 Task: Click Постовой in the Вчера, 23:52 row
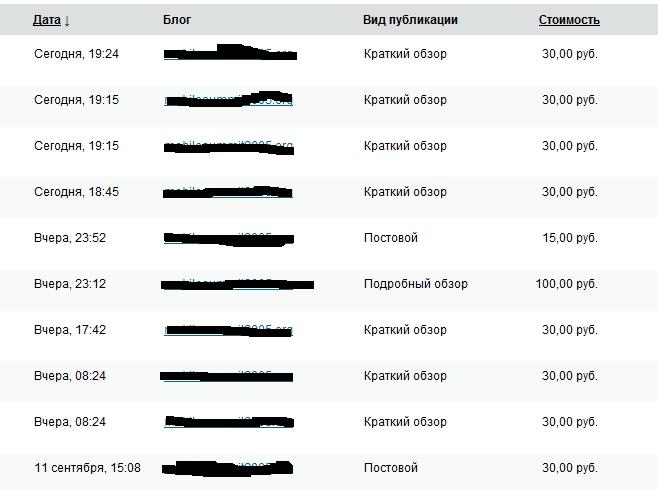tap(390, 238)
